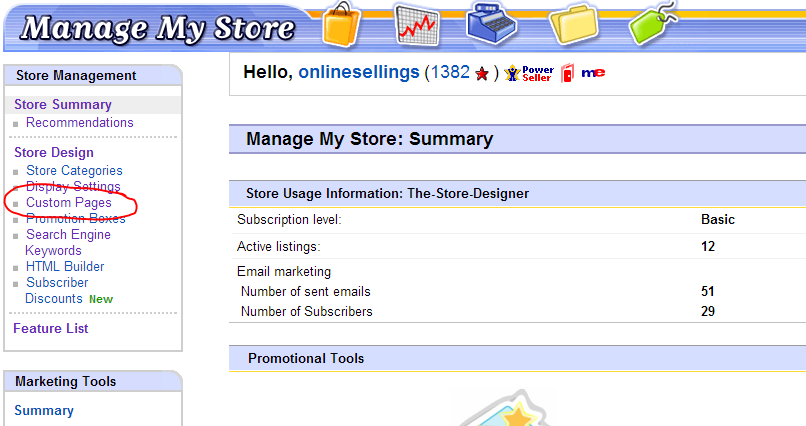Click 'Number of Subscribers' label
806x426 pixels.
click(307, 311)
